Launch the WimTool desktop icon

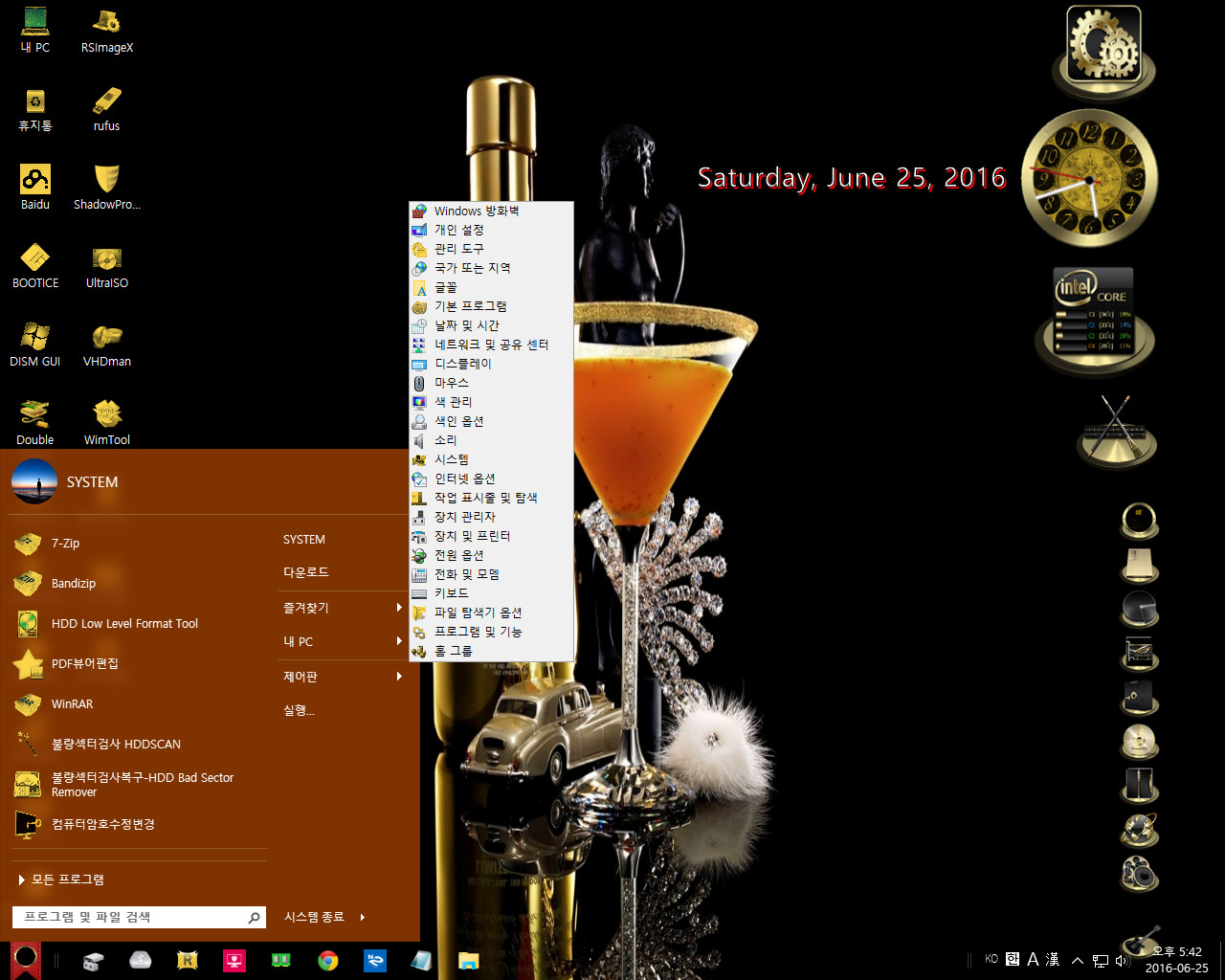[x=106, y=422]
